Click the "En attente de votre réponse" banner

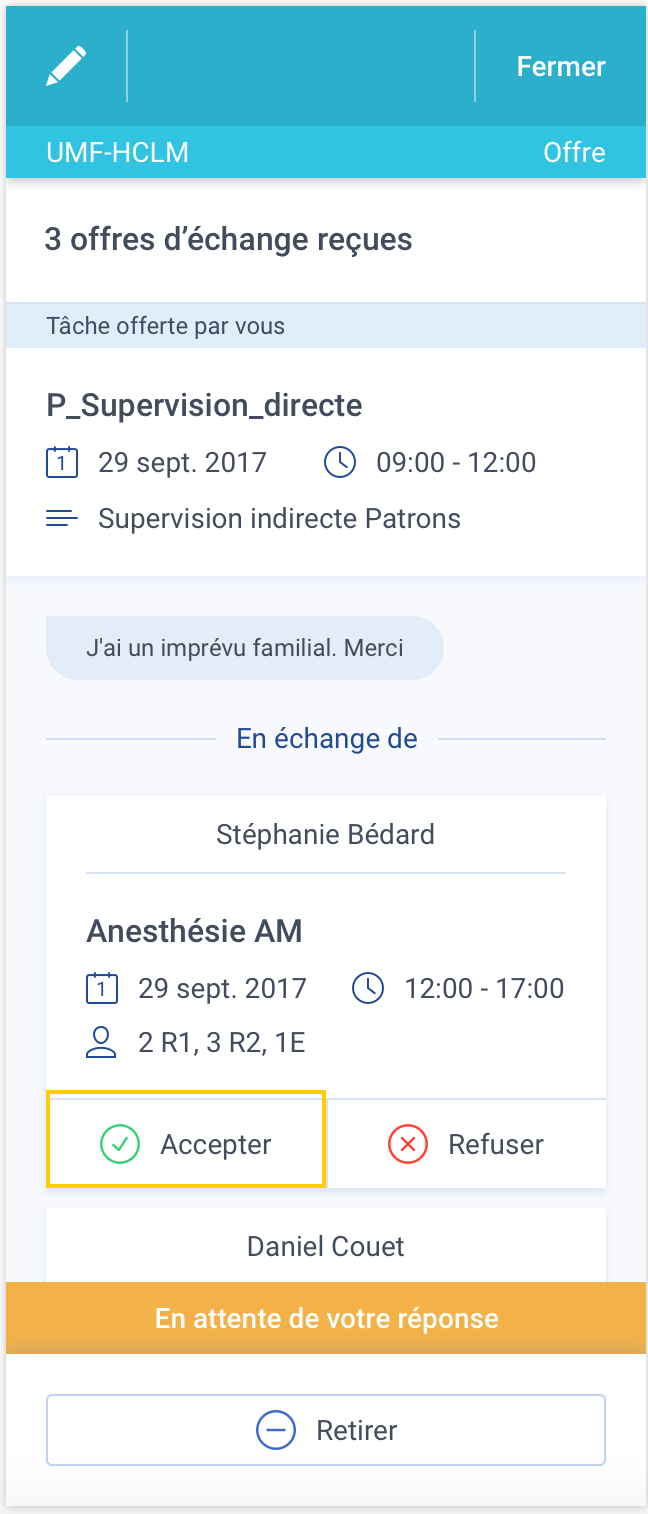326,1318
